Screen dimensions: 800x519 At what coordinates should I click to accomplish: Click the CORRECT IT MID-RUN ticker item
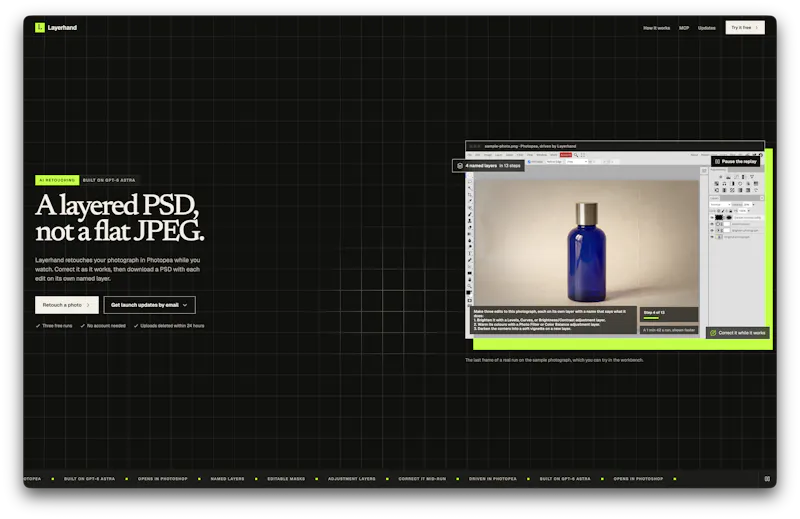coord(422,479)
